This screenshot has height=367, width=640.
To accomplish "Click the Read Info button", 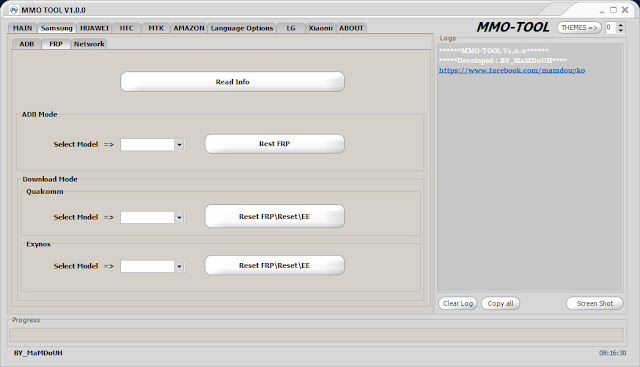I will coord(232,82).
